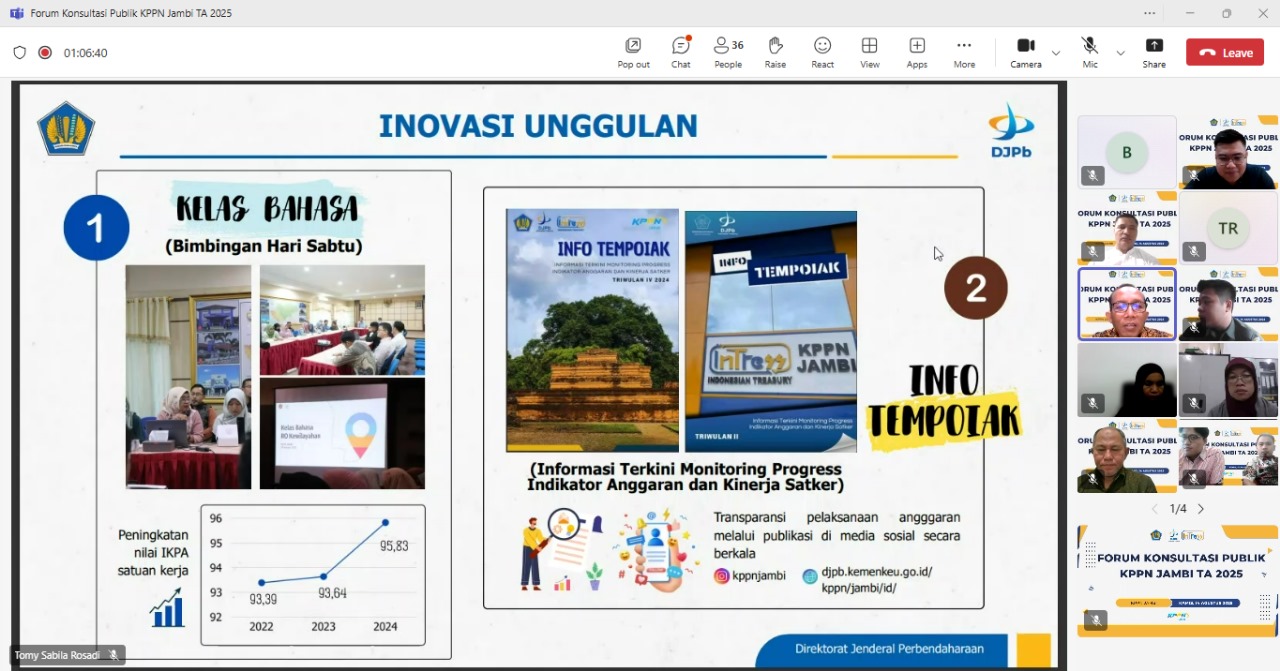
Task: Go to previous participant page
Action: pyautogui.click(x=1157, y=509)
